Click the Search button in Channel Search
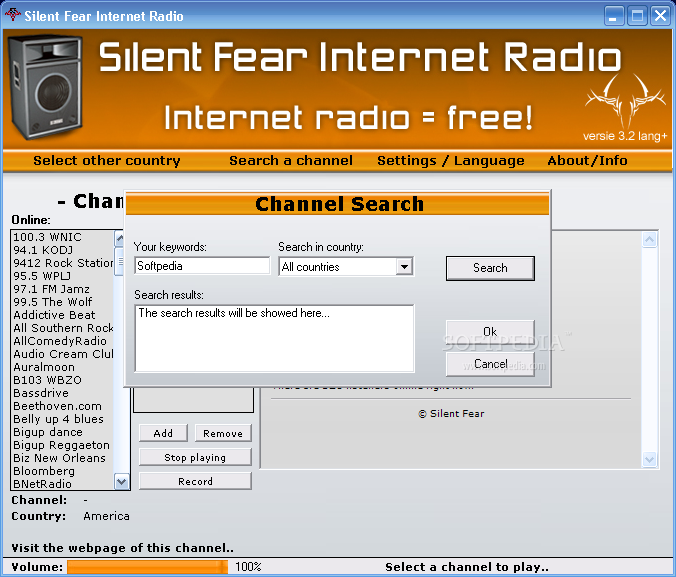676x577 pixels. click(490, 268)
